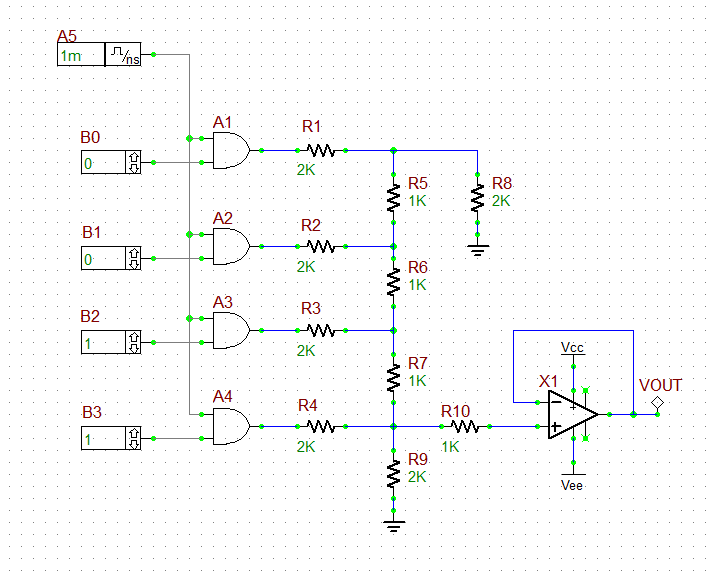716x581 pixels.
Task: Select the A4 AND gate symbol
Action: pos(232,427)
